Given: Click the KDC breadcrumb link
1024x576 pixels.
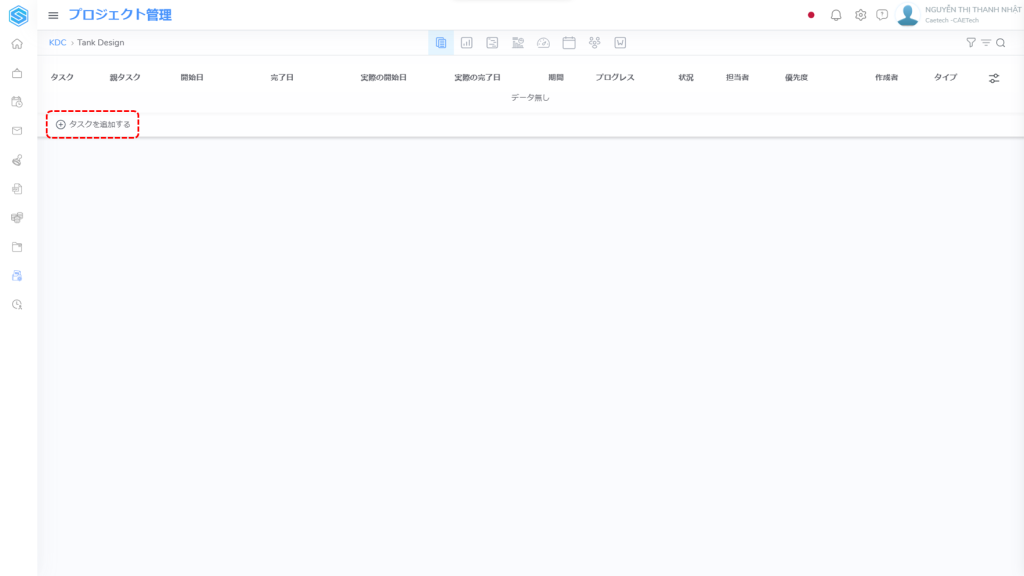Looking at the screenshot, I should pyautogui.click(x=57, y=43).
